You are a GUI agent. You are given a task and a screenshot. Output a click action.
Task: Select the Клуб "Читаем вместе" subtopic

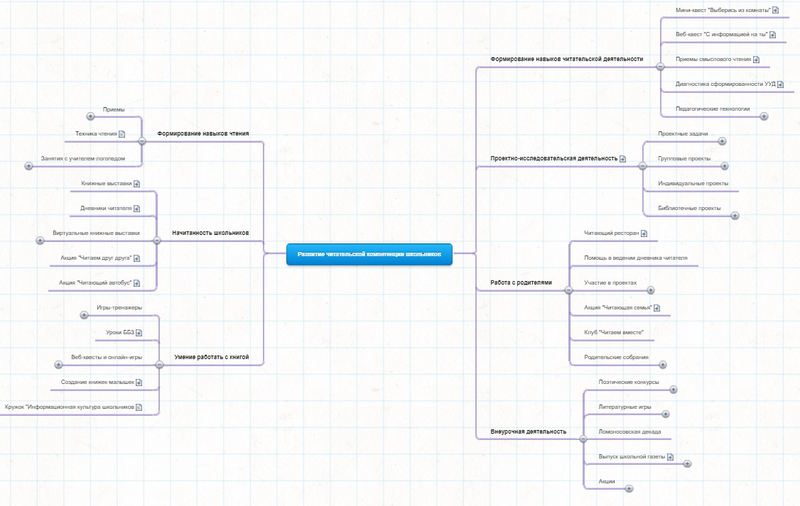[614, 333]
